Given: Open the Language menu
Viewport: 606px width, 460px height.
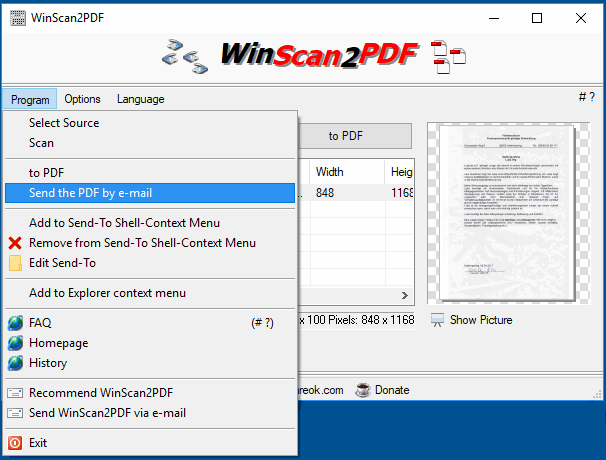Looking at the screenshot, I should pos(141,99).
